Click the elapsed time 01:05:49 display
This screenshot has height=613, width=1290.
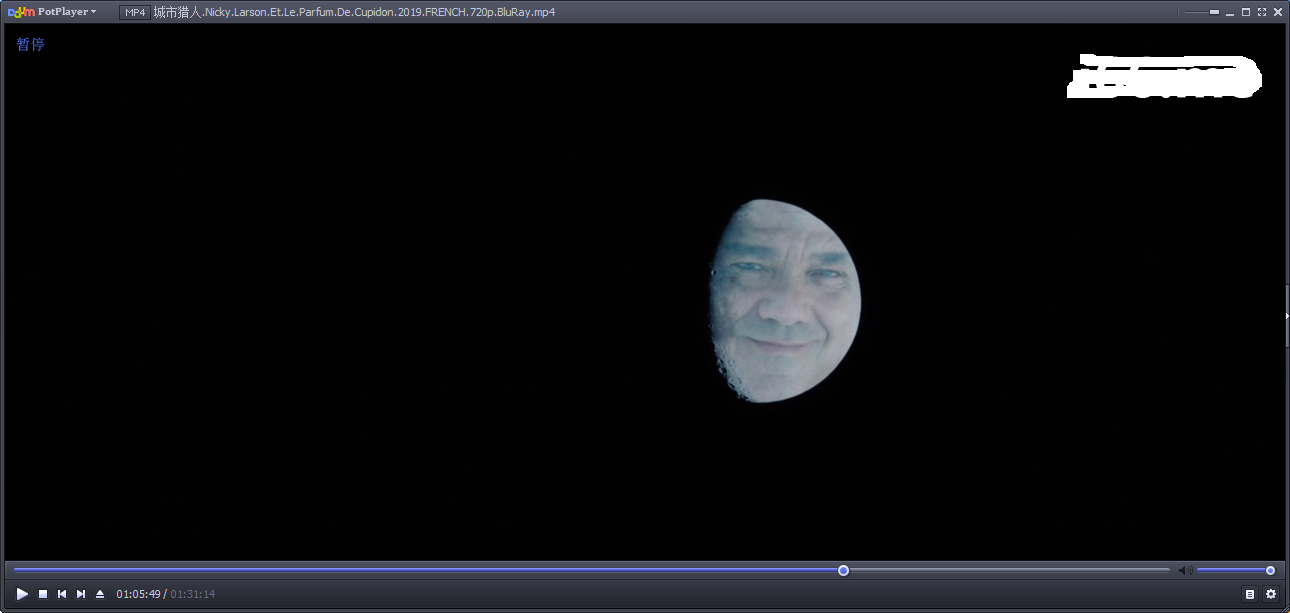[138, 594]
